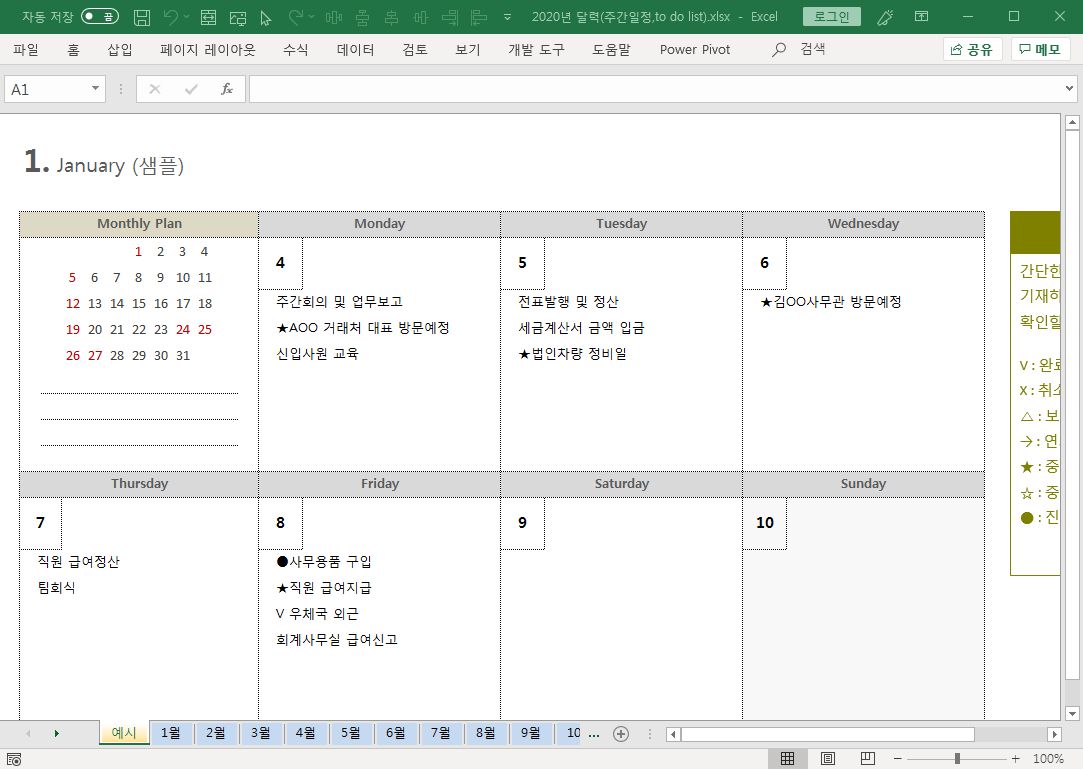Click the New Sheet plus icon

(621, 734)
